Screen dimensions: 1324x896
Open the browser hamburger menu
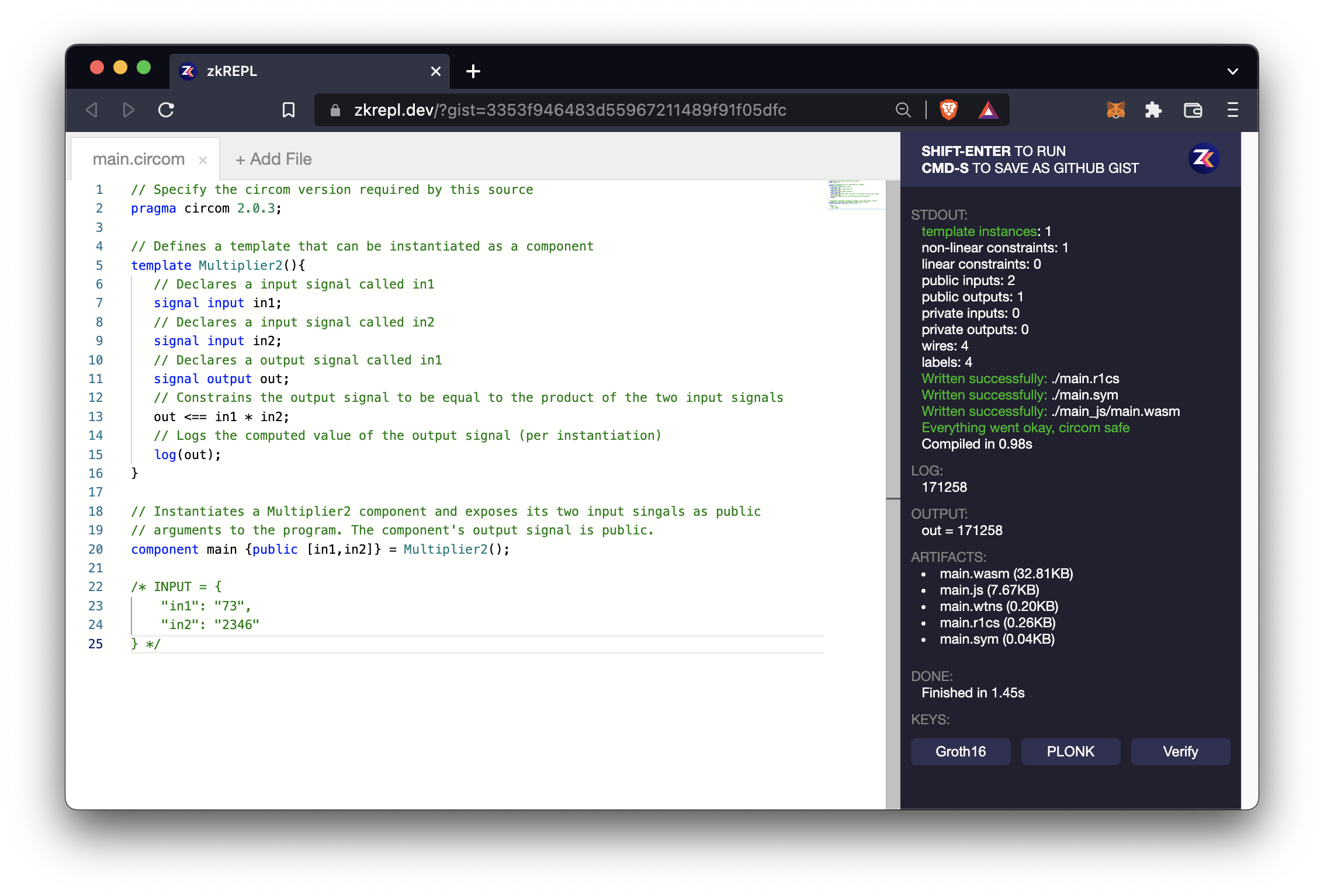1232,110
